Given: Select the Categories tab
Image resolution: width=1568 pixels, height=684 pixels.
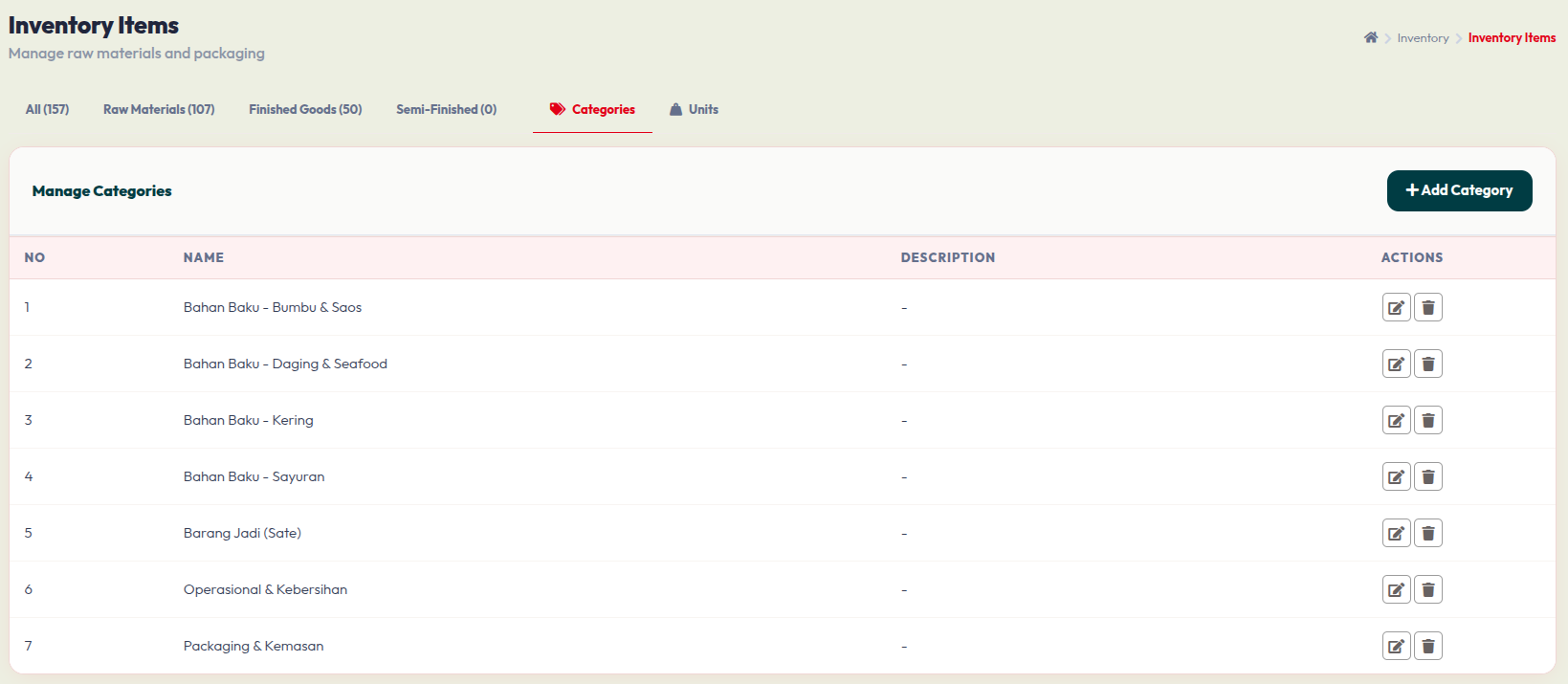Looking at the screenshot, I should click(592, 109).
